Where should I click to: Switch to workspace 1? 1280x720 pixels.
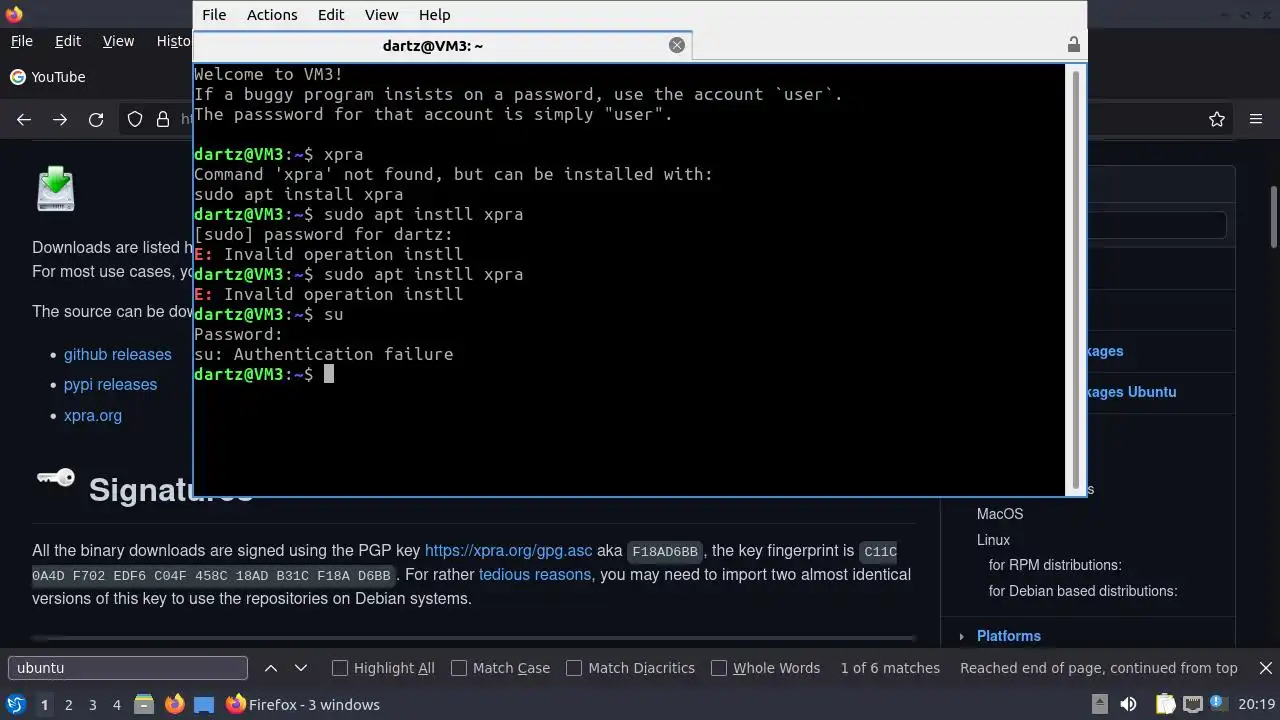click(44, 705)
